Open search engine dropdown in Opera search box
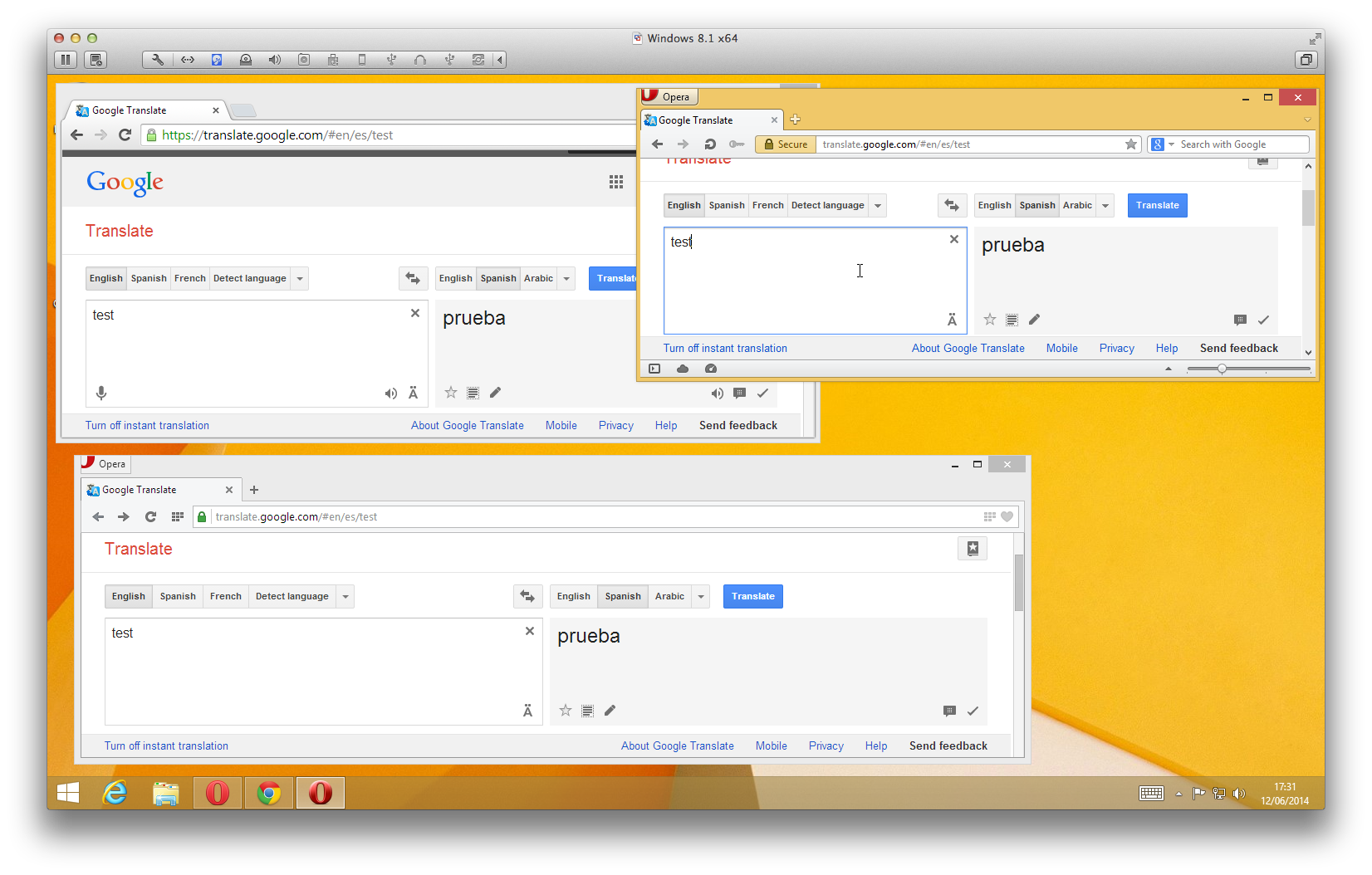Screen dimensions: 1372x875 1171,144
